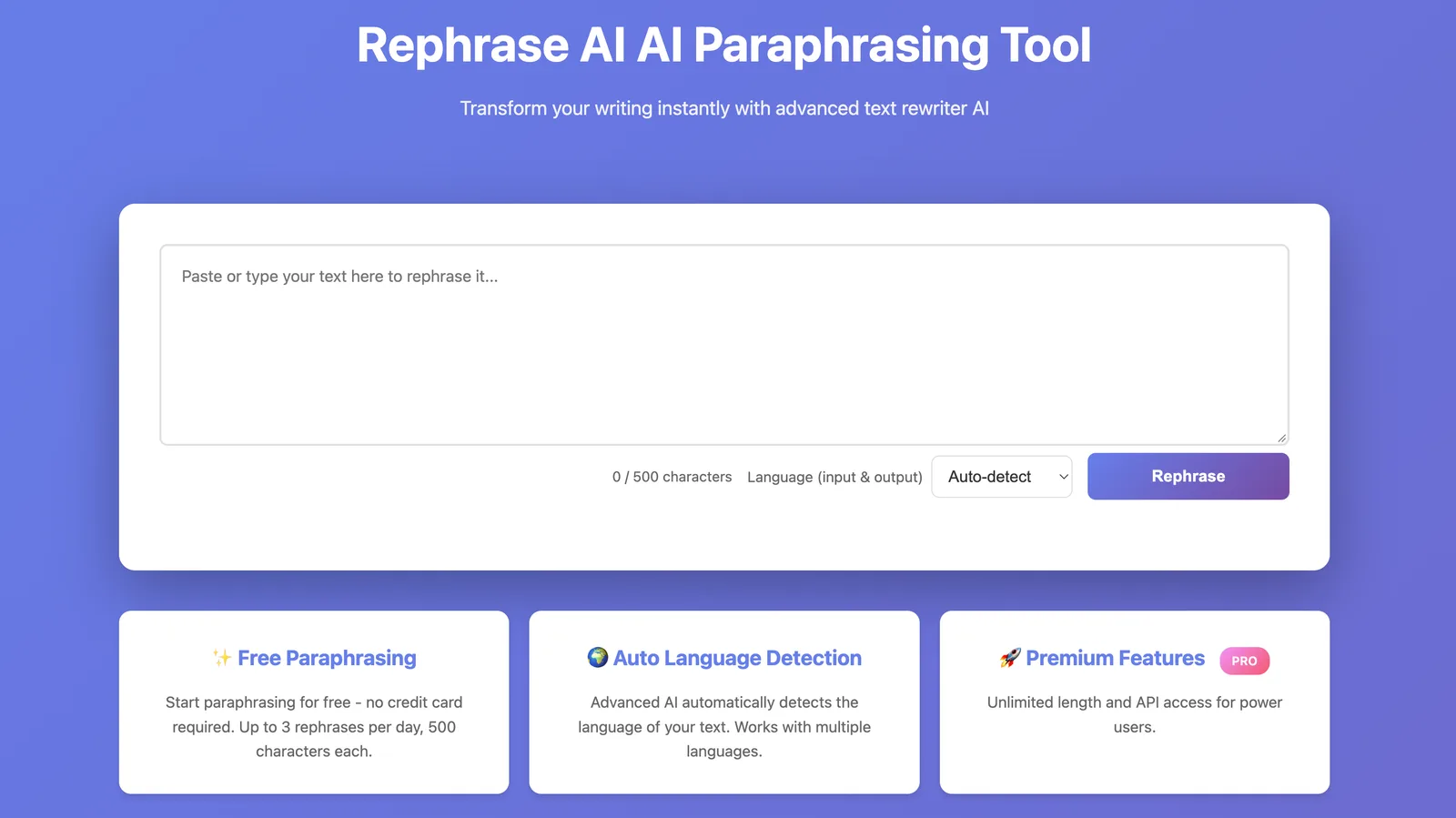
Task: Click the 'Auto Language Detection' heading
Action: pos(737,658)
